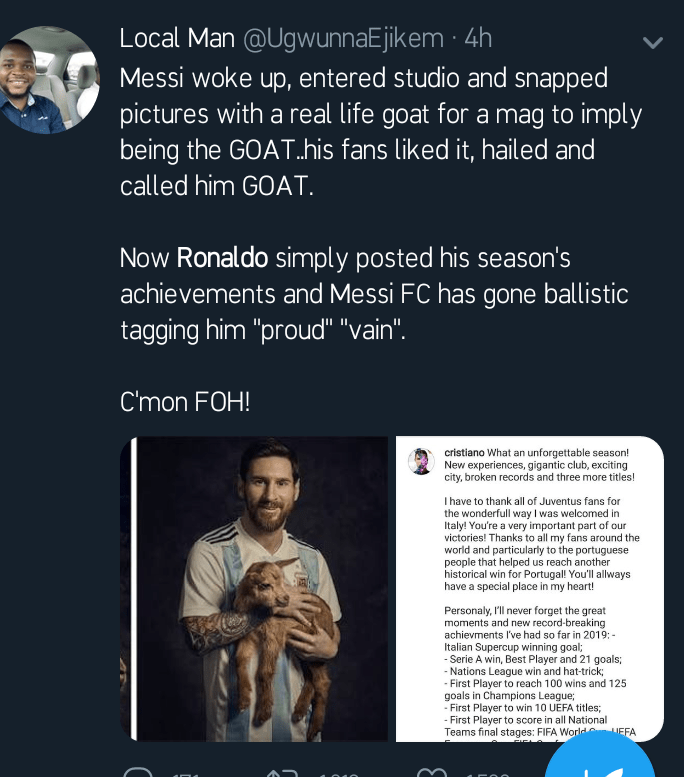The image size is (684, 777).
Task: Like the tweet with heart icon
Action: (432, 773)
